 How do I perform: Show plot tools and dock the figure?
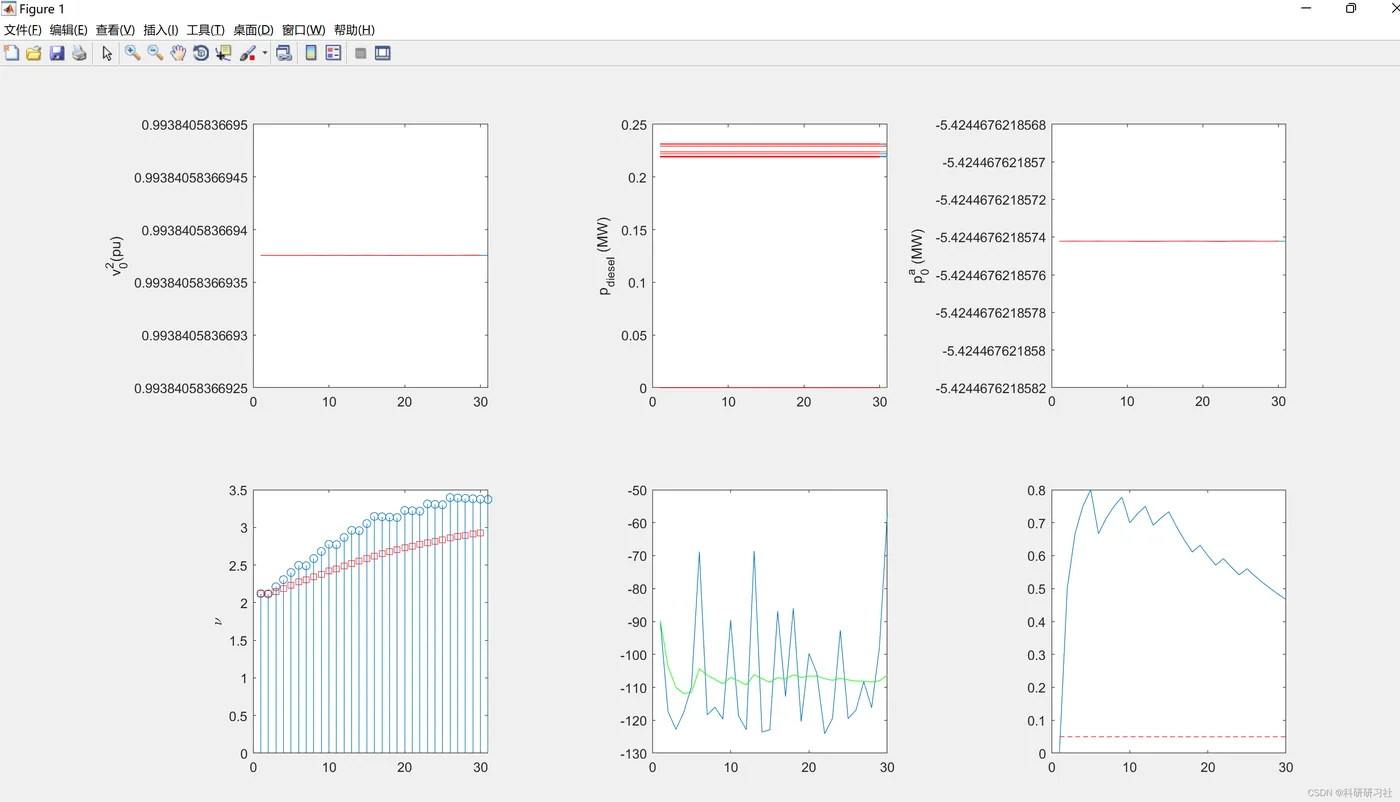383,53
